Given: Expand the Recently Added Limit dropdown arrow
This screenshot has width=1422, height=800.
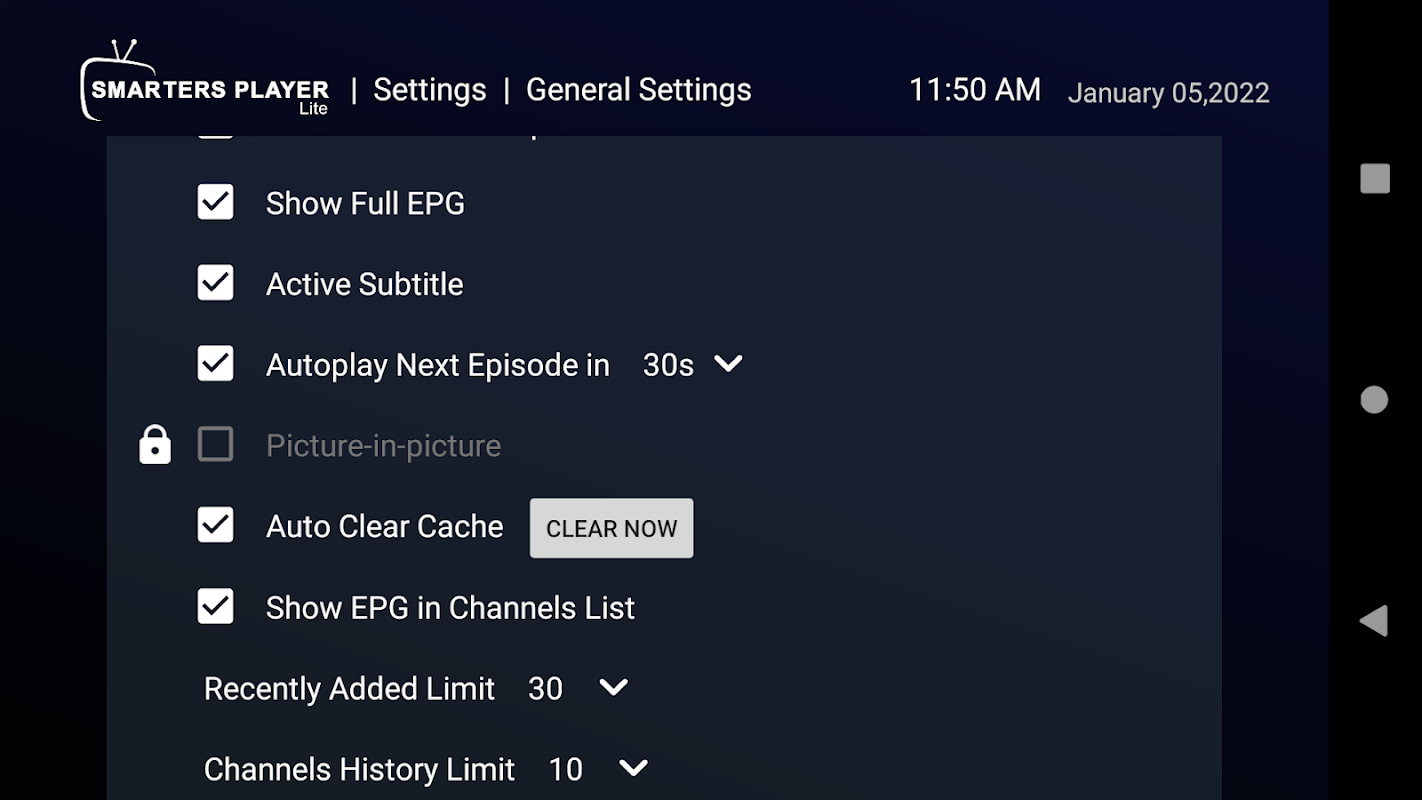Looking at the screenshot, I should (x=613, y=688).
